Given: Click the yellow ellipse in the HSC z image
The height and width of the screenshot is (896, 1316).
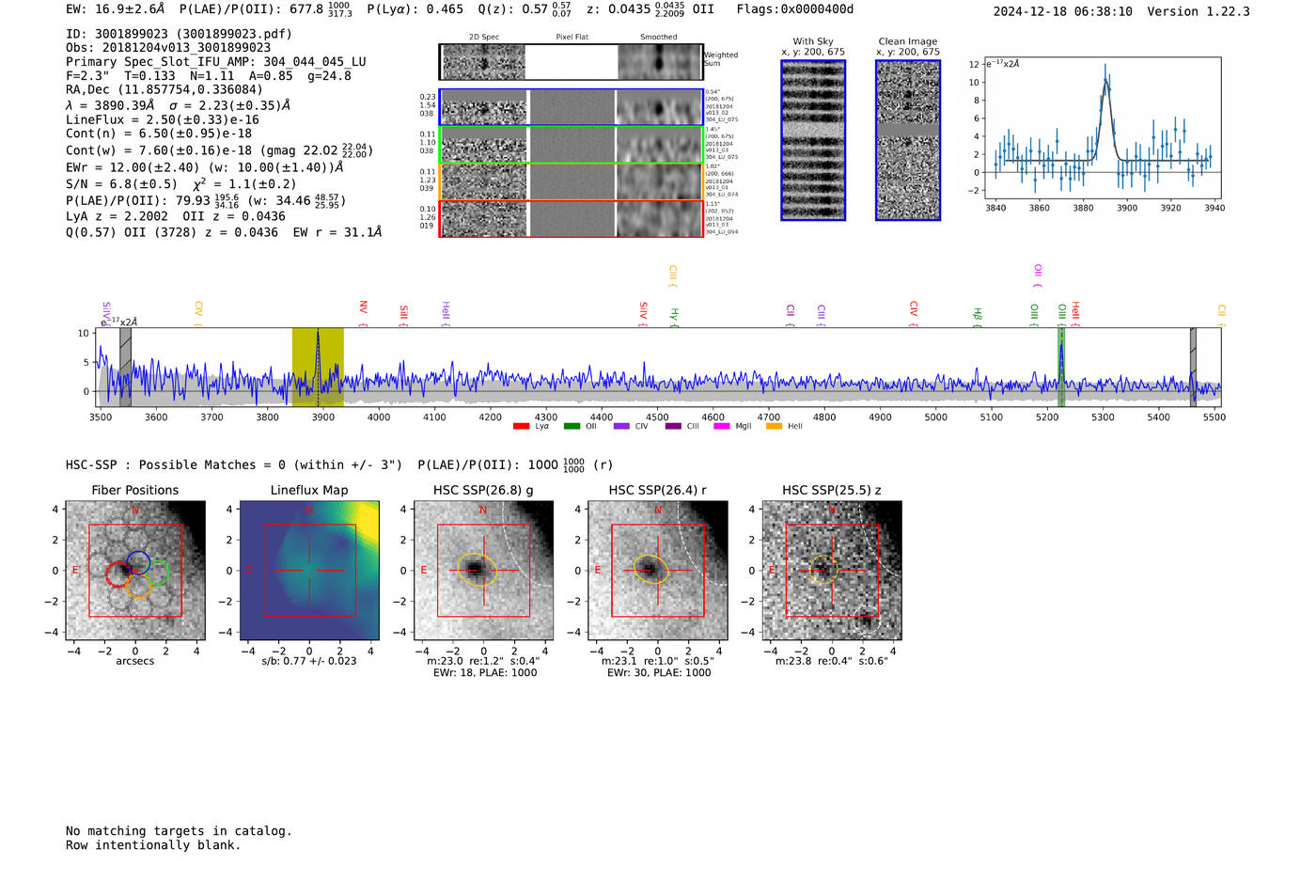Looking at the screenshot, I should 823,570.
